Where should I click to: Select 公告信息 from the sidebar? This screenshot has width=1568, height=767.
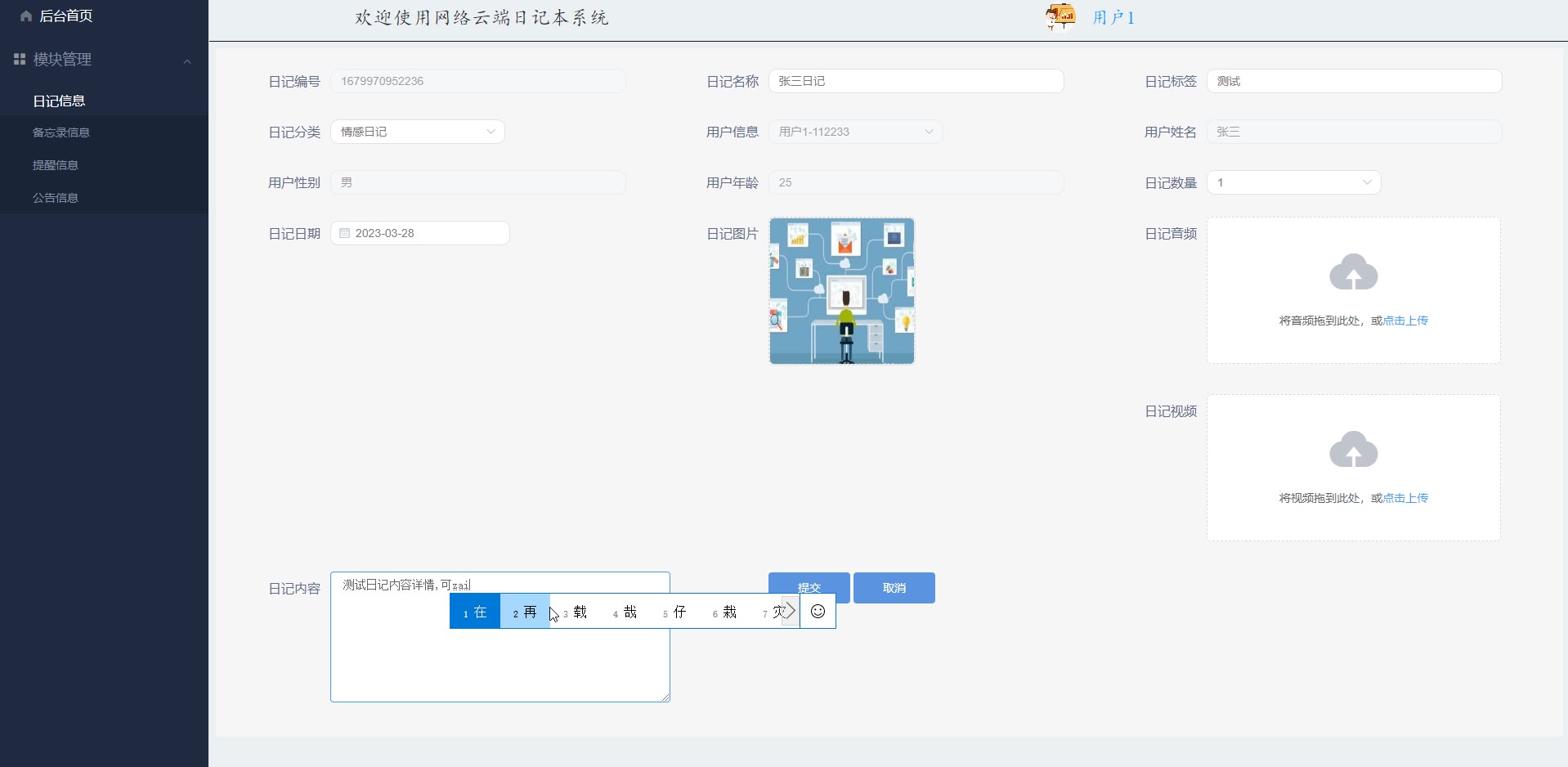[x=56, y=198]
